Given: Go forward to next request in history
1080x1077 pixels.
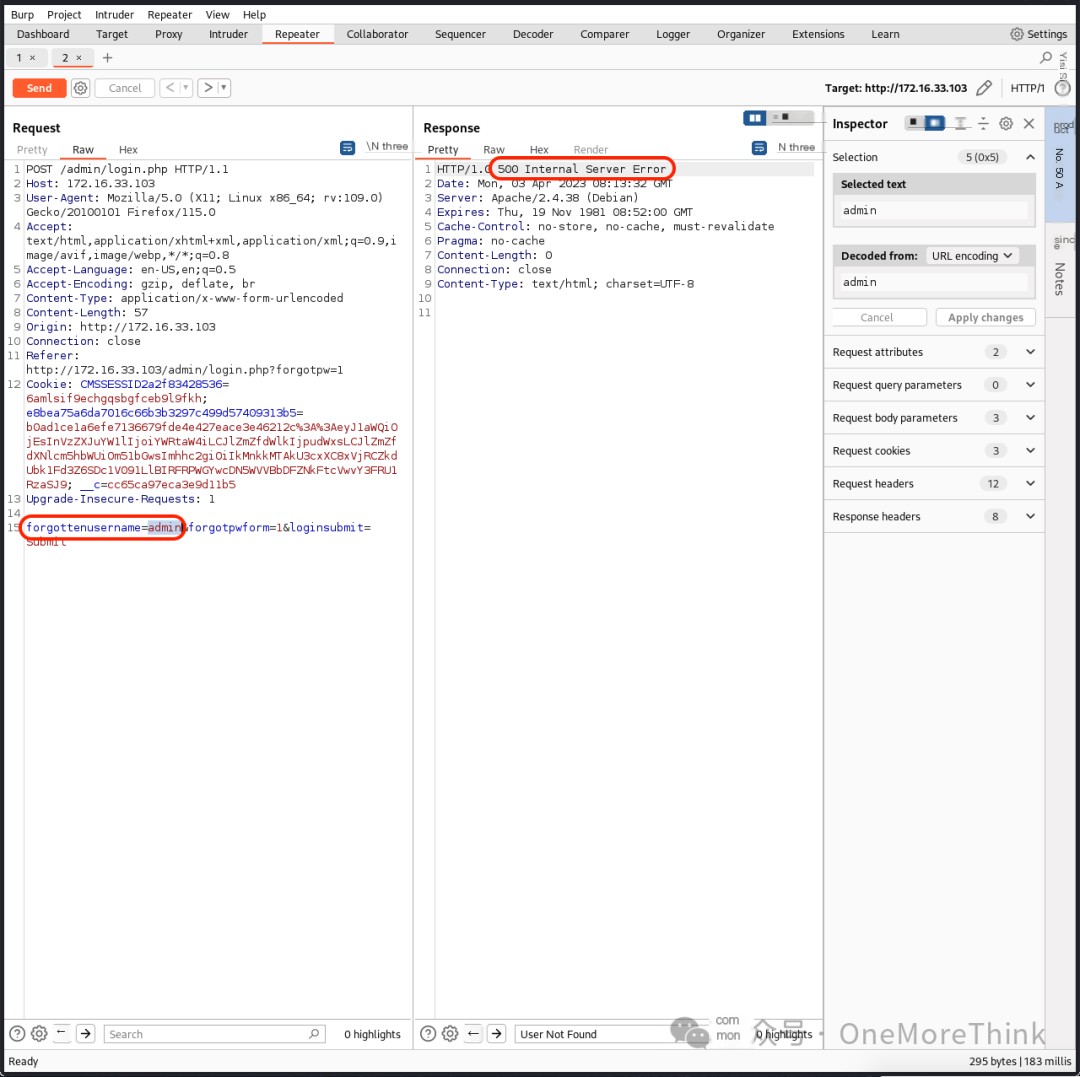Looking at the screenshot, I should click(x=208, y=88).
